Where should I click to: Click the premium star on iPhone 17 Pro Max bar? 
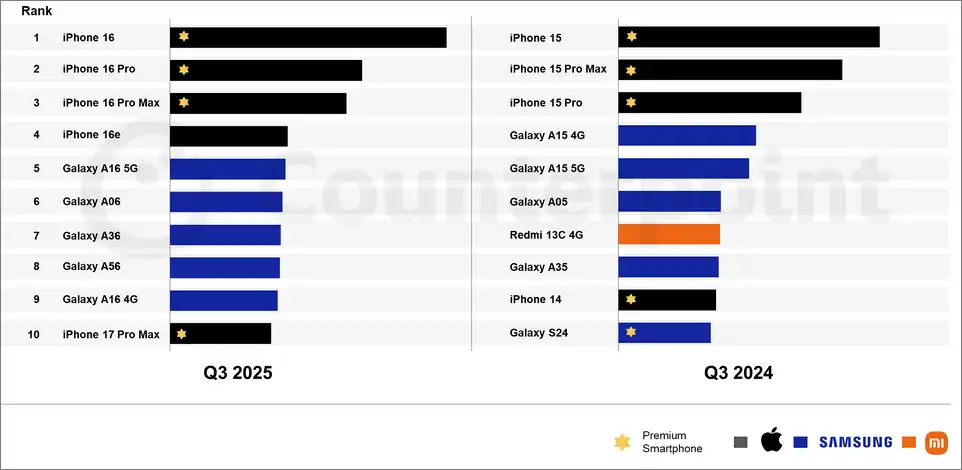182,333
